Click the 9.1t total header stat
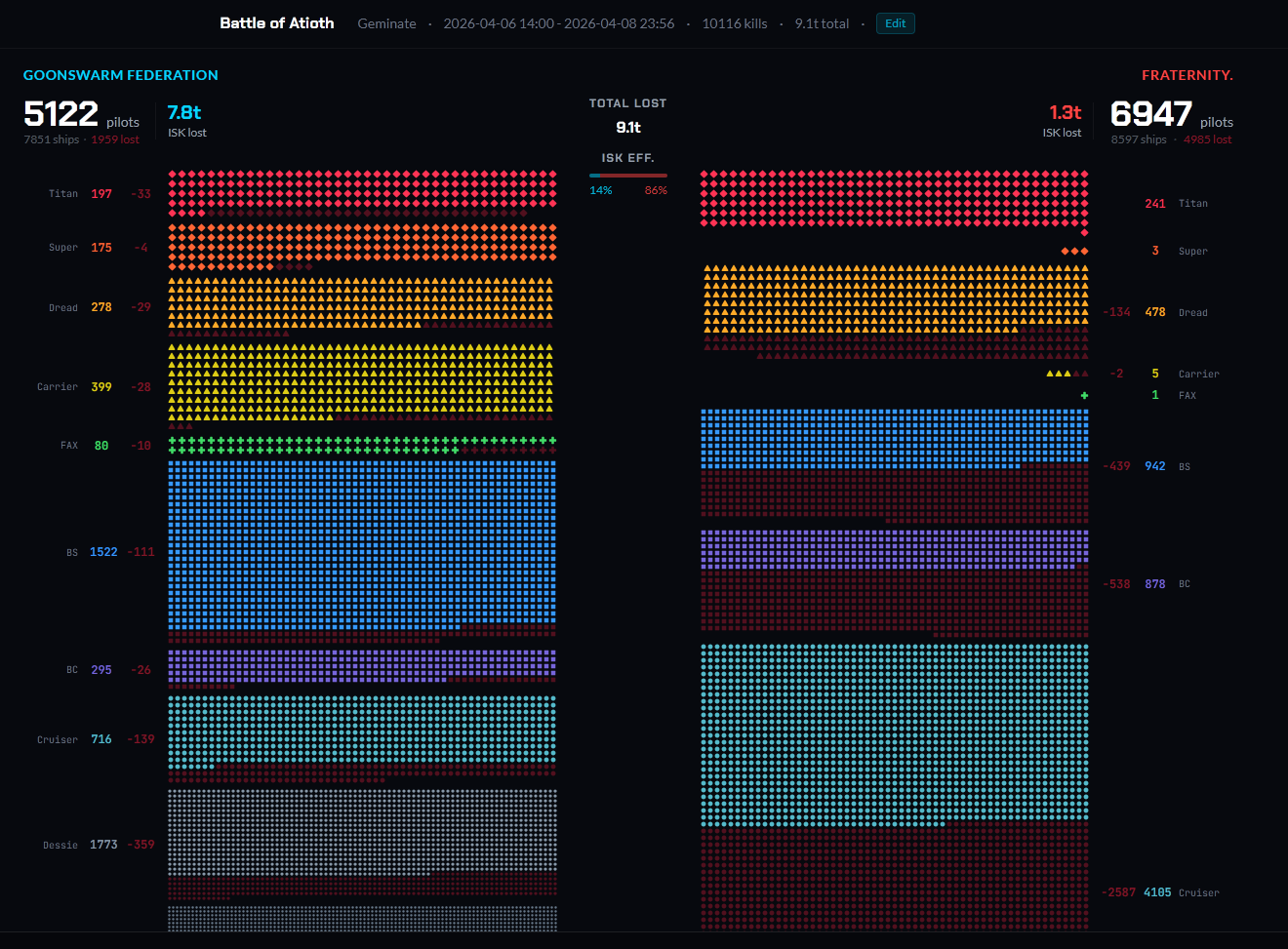Screen dimensions: 1288x949 tap(822, 23)
